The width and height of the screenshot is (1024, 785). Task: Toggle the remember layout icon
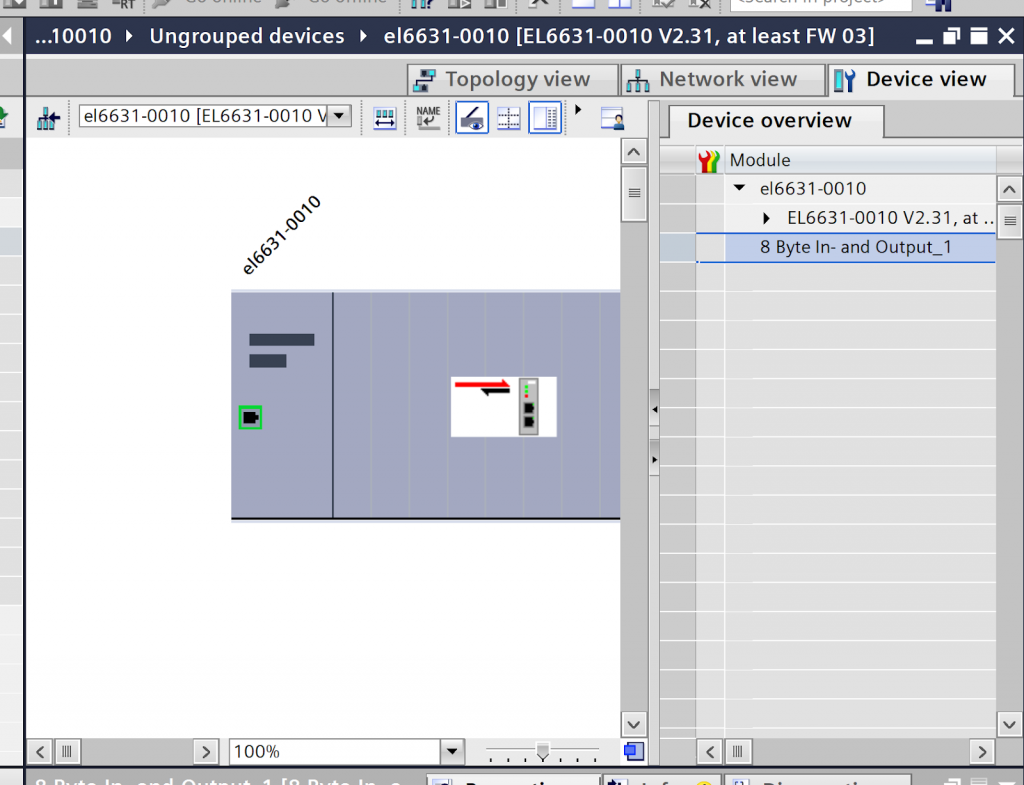click(544, 119)
